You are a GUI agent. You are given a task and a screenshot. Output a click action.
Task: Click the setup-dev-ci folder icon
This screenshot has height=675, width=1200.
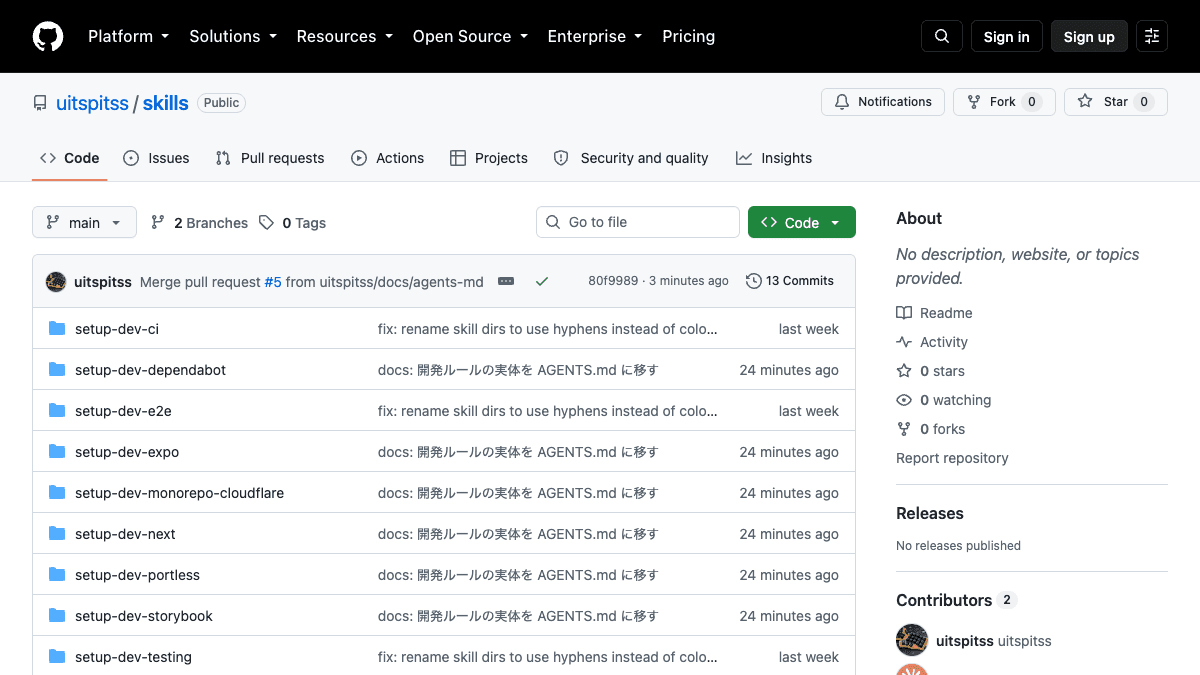(x=57, y=329)
